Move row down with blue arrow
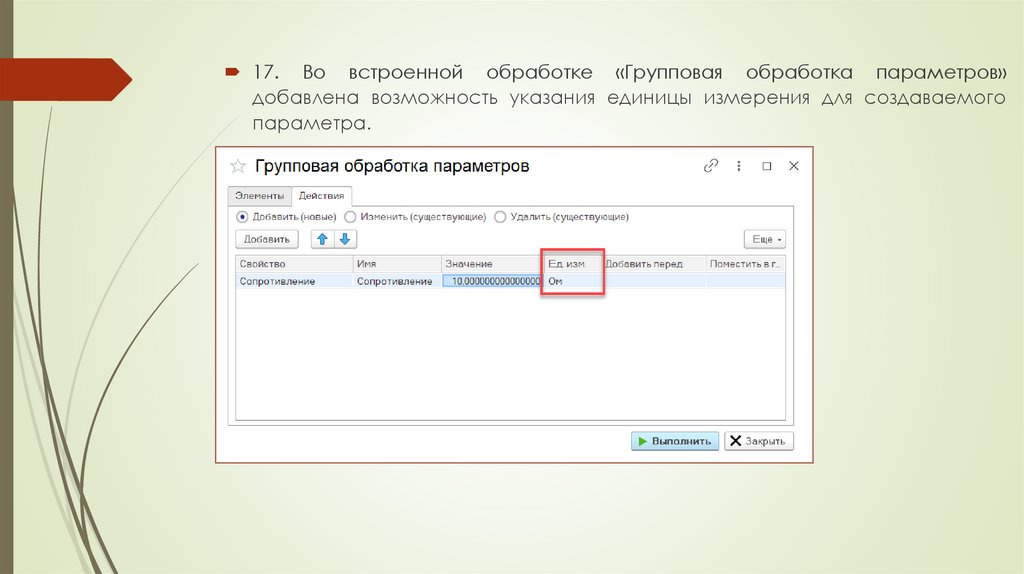The width and height of the screenshot is (1024, 574). (345, 239)
